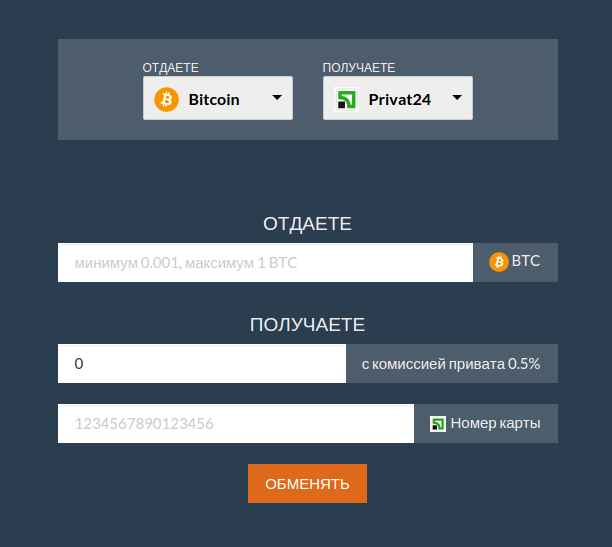This screenshot has width=612, height=547.
Task: Click the empty grey selector panel background
Action: pos(515,89)
